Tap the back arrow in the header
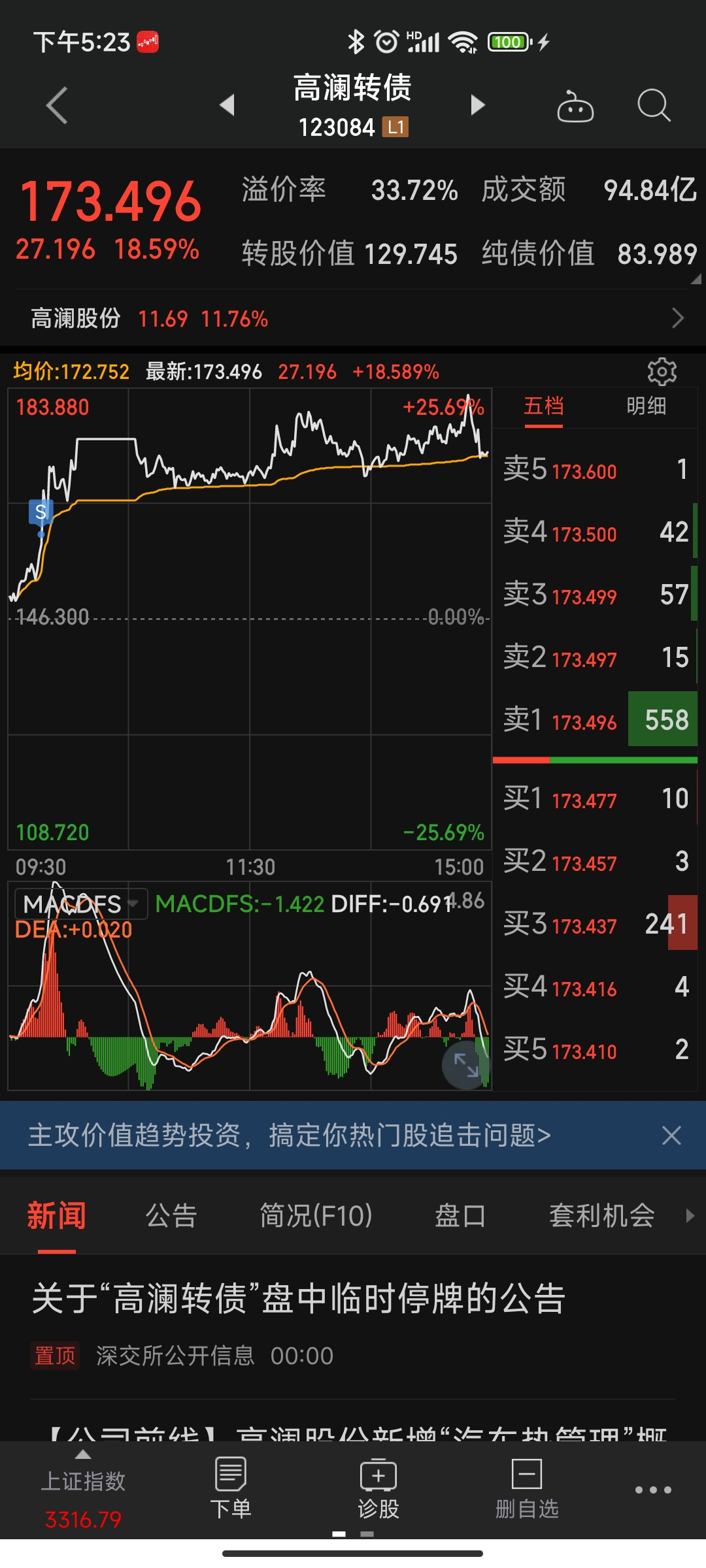This screenshot has width=706, height=1568. click(x=58, y=105)
